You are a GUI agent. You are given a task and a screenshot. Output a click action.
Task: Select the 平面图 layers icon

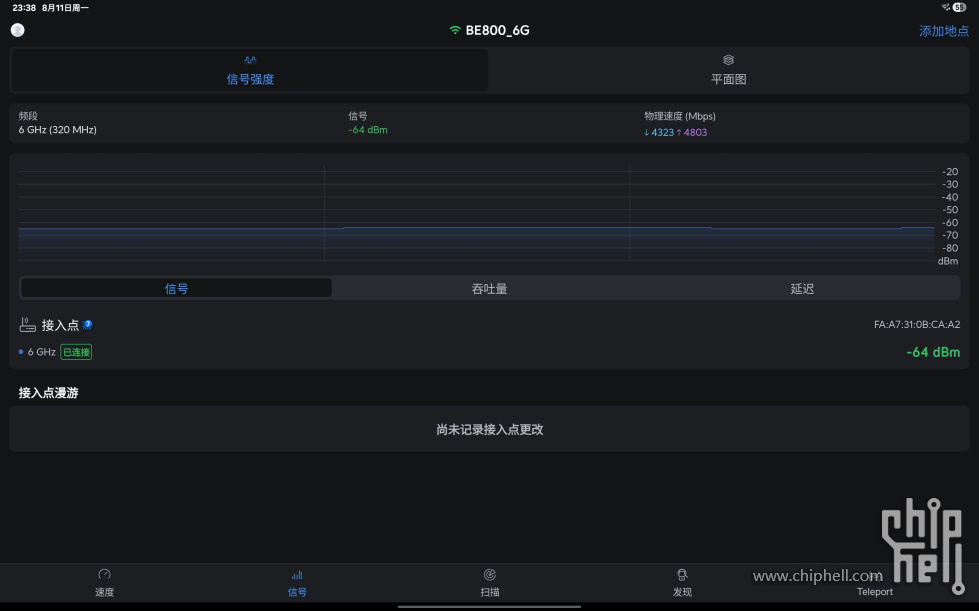click(x=728, y=60)
